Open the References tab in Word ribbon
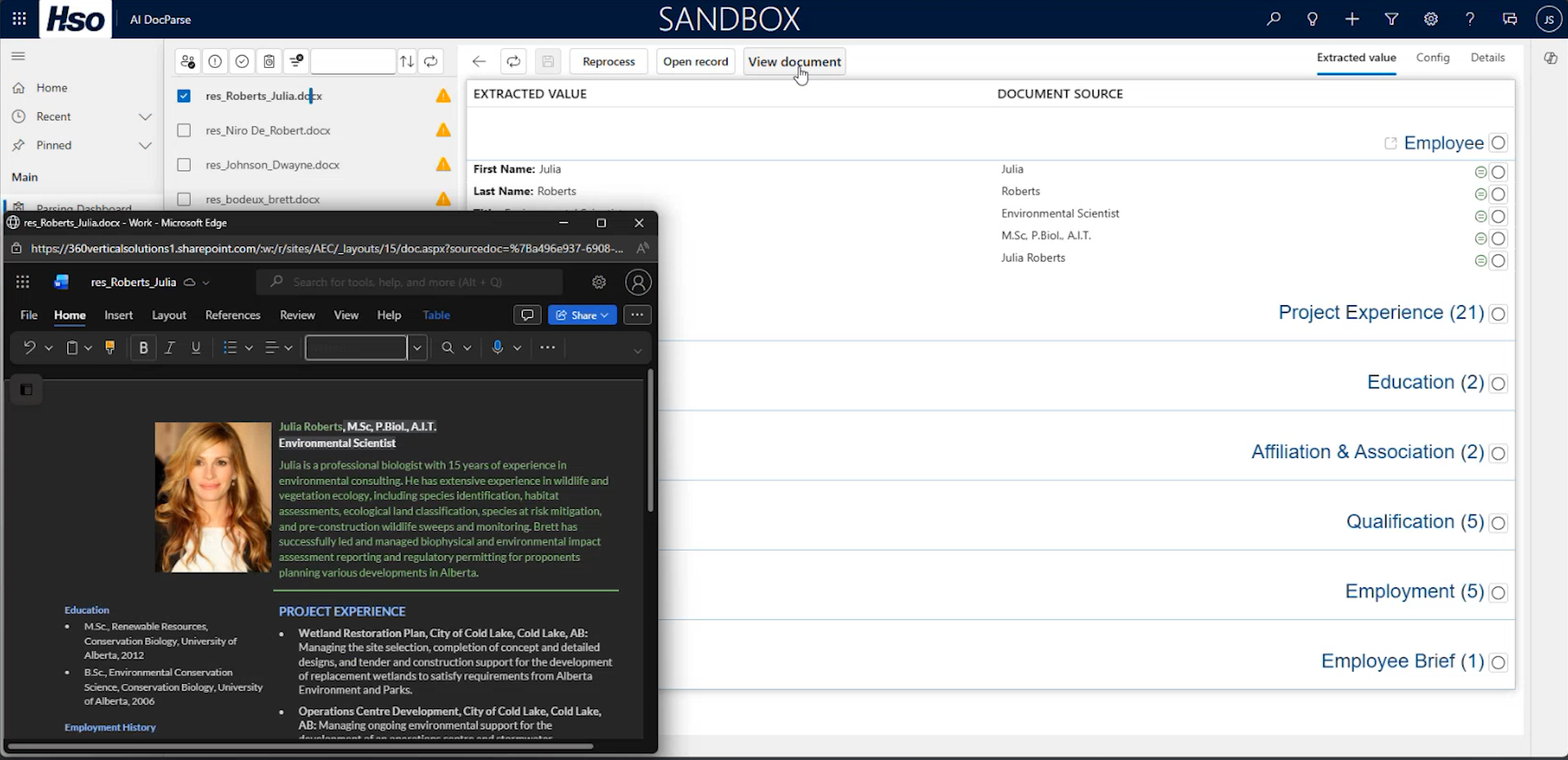This screenshot has width=1568, height=760. (232, 315)
